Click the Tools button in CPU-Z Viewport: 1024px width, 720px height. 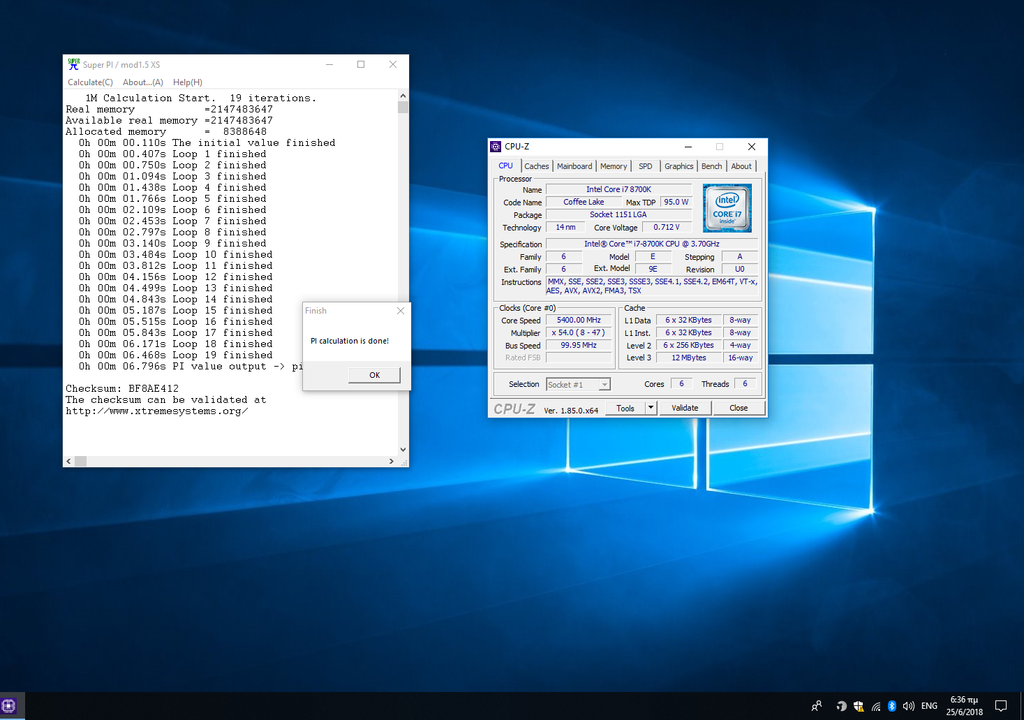pyautogui.click(x=625, y=408)
